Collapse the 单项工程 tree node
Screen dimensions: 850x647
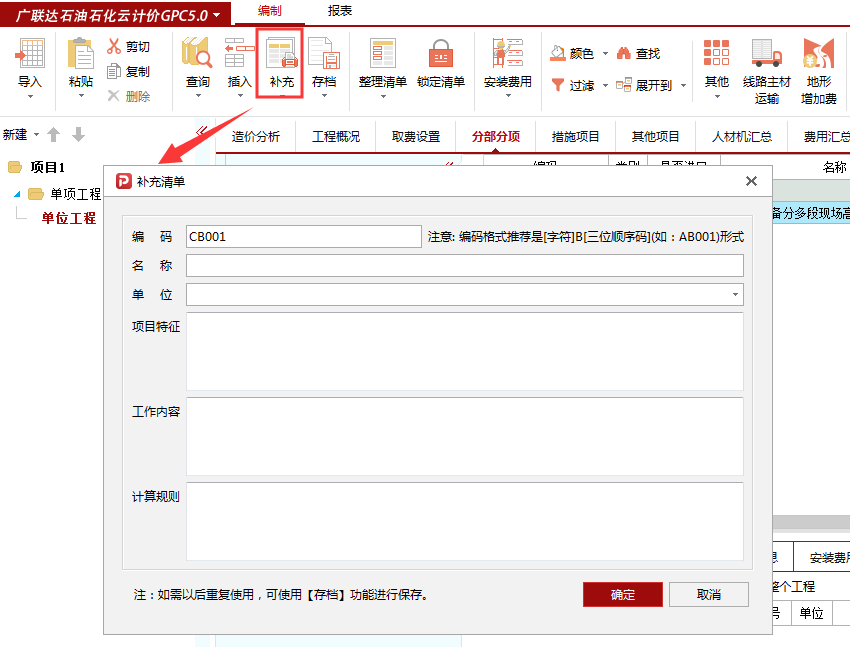point(17,194)
